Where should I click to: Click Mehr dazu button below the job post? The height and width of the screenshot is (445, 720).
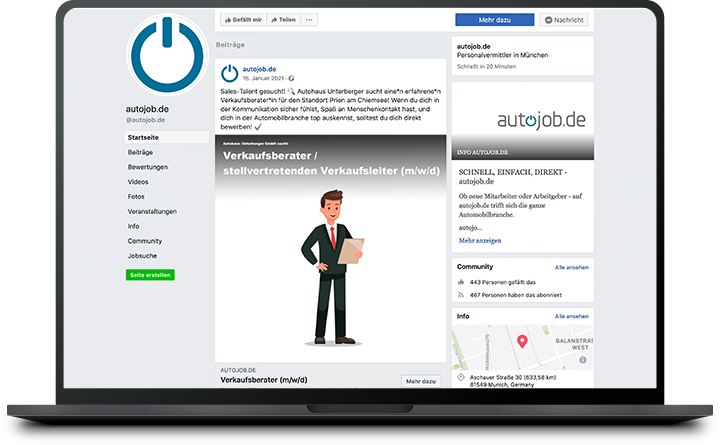(421, 381)
